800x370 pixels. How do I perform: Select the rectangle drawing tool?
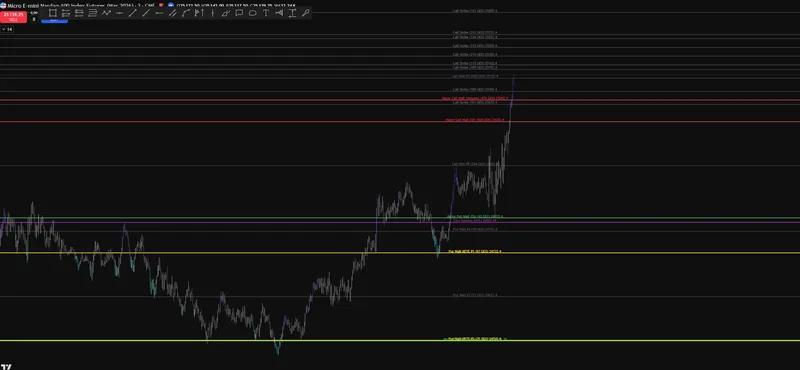tap(53, 13)
